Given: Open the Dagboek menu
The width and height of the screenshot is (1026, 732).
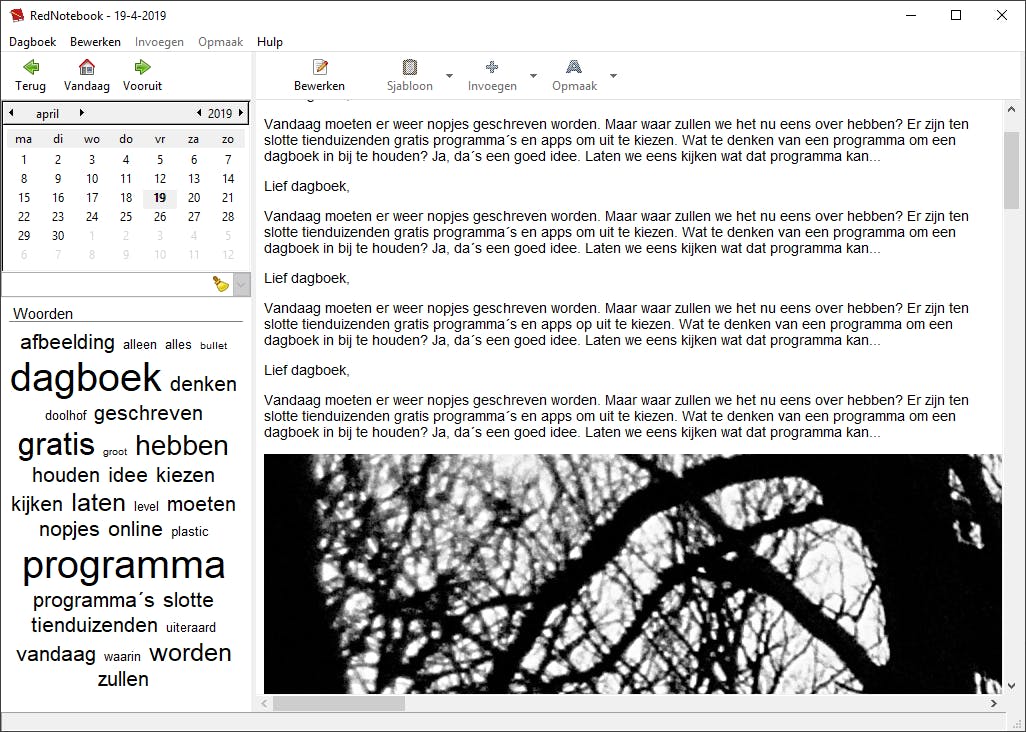Looking at the screenshot, I should coord(32,42).
